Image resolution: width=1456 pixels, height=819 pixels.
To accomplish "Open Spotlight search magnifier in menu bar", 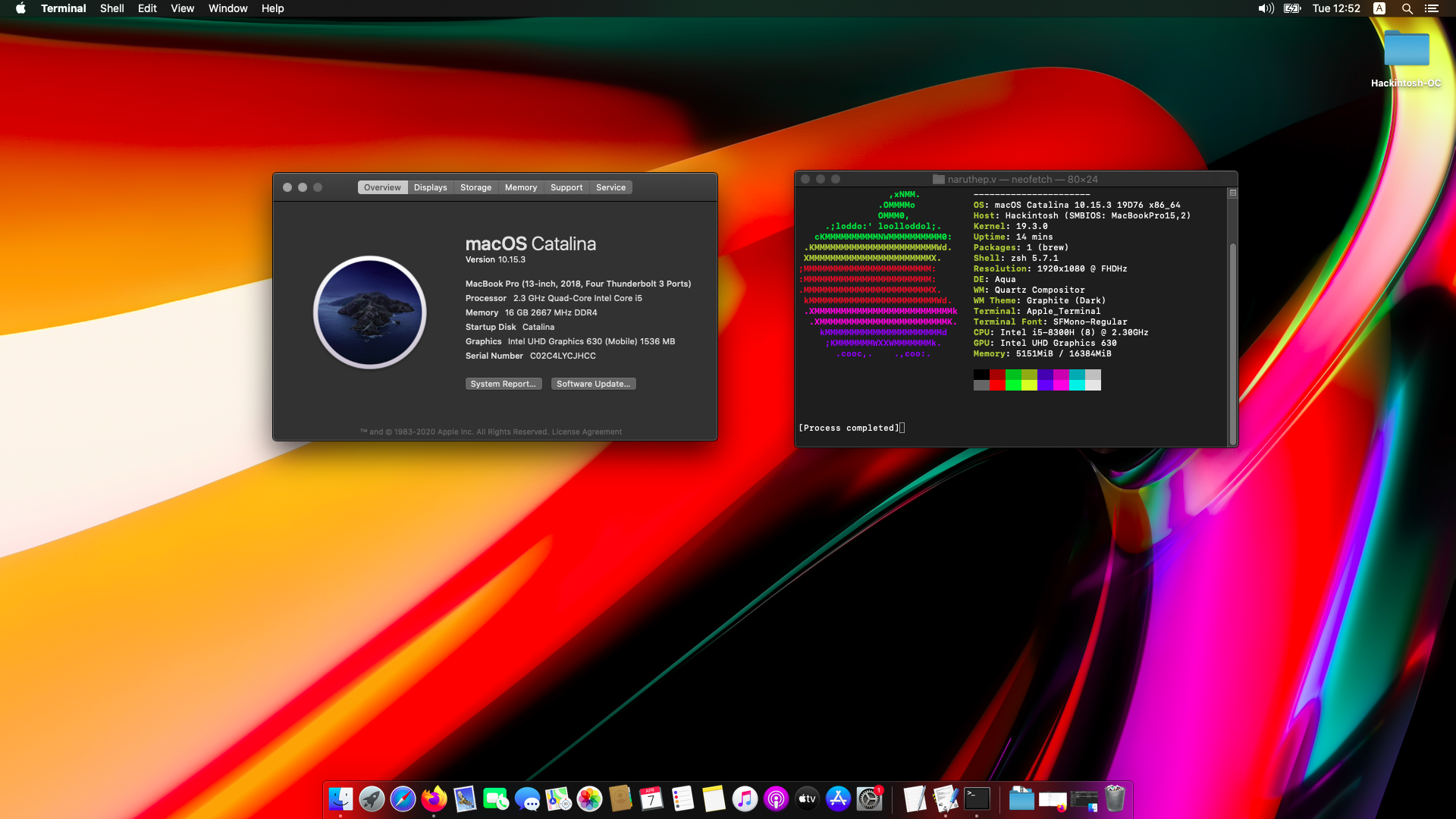I will click(1407, 8).
